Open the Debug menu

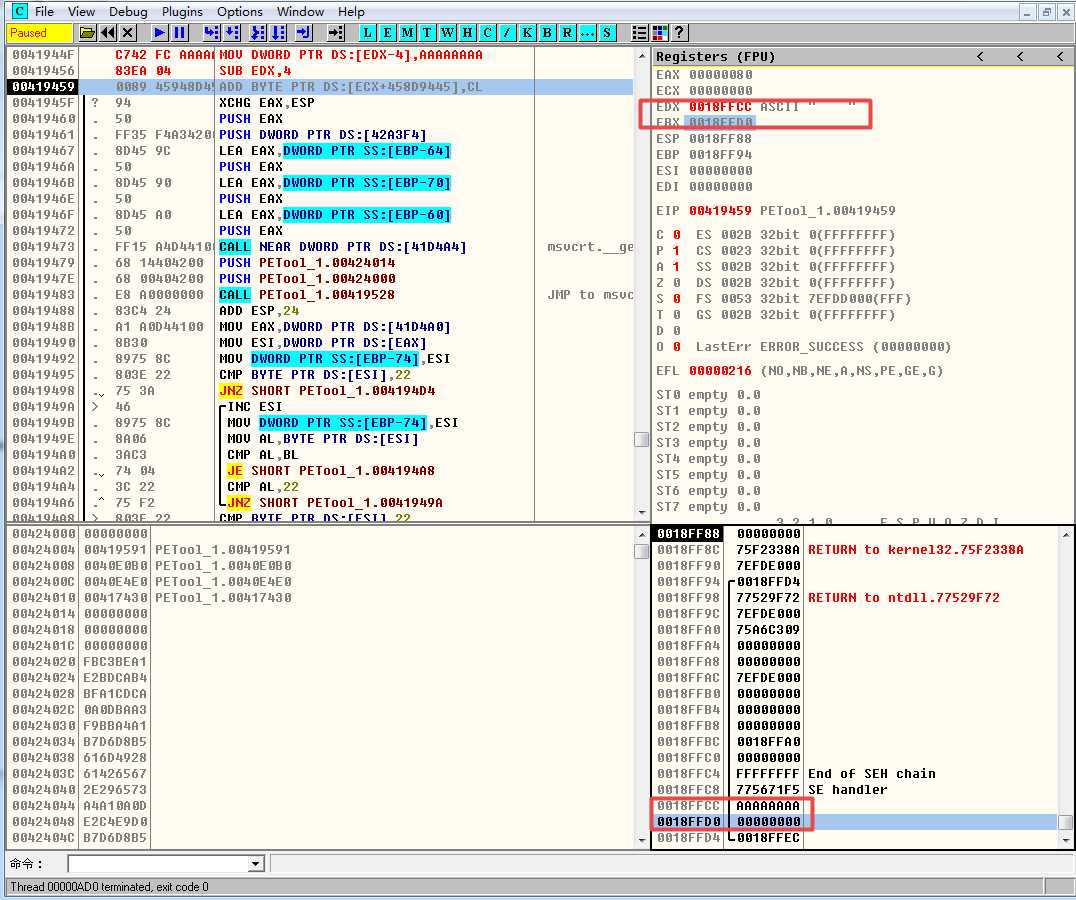point(128,11)
